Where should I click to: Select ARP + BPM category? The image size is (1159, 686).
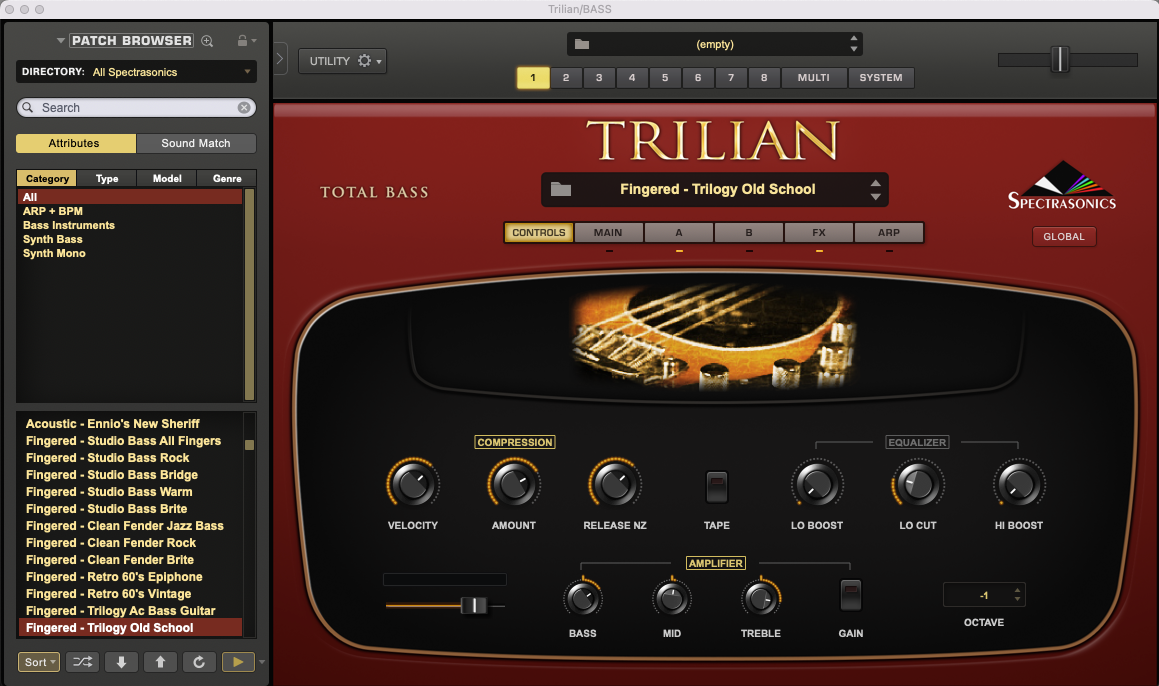(52, 211)
